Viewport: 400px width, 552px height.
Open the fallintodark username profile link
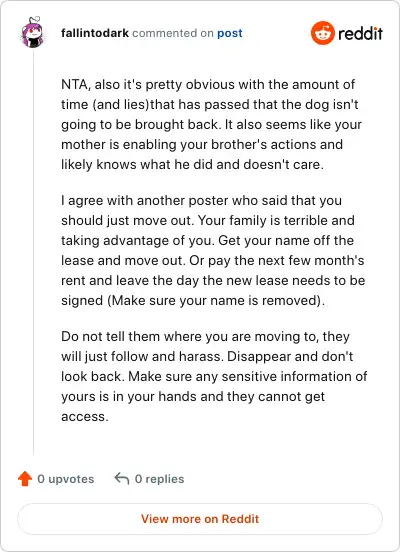click(x=95, y=33)
